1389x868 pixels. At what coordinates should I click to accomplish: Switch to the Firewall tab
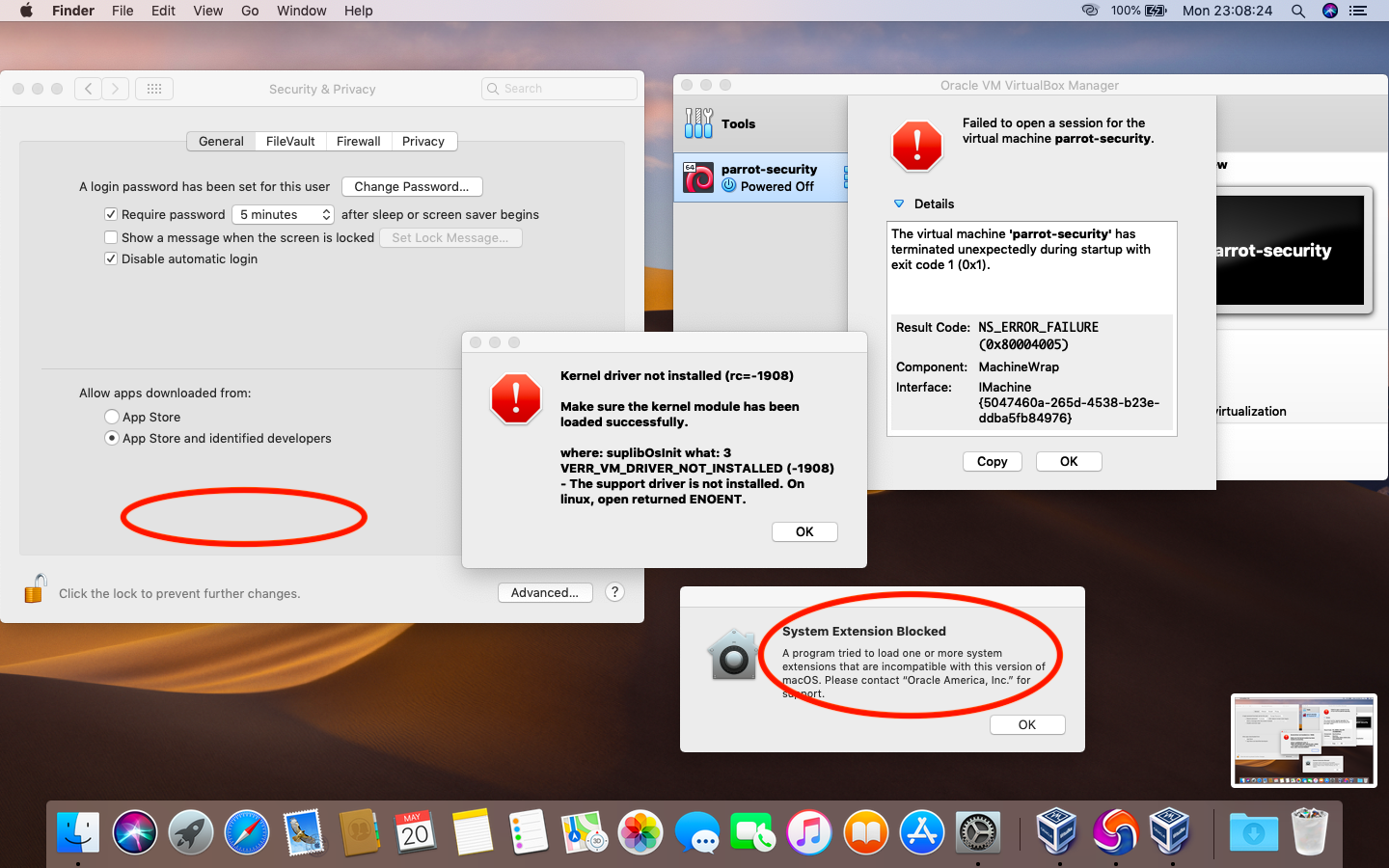359,141
